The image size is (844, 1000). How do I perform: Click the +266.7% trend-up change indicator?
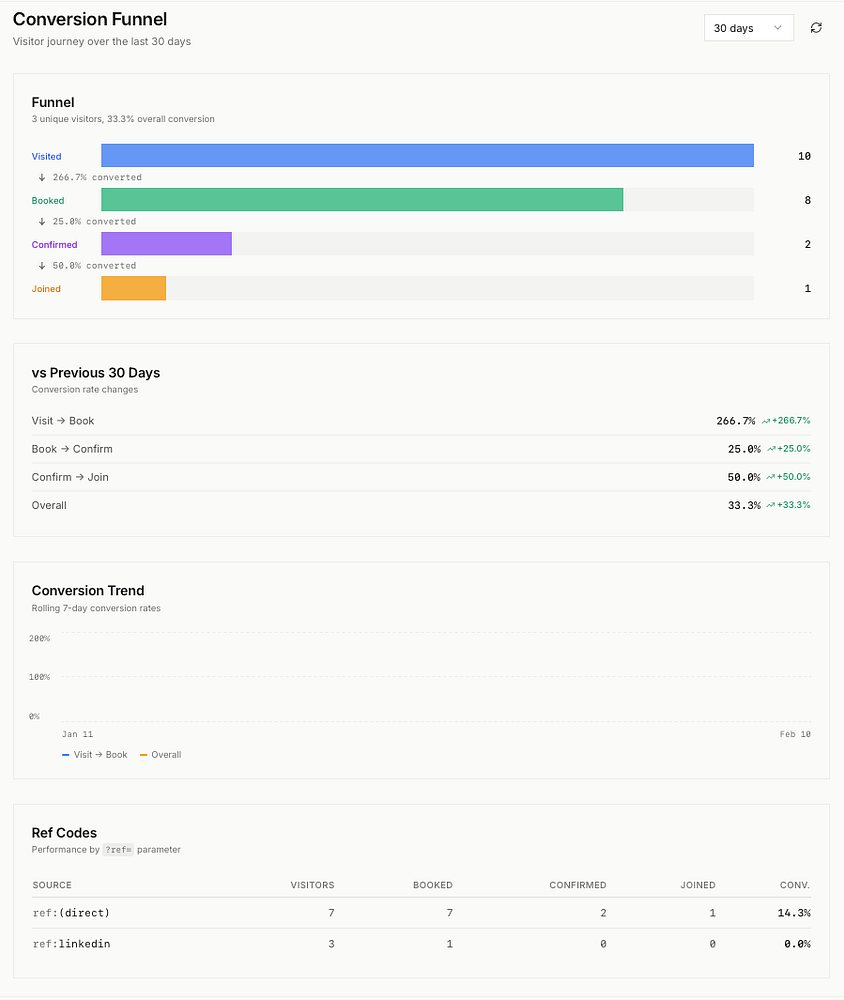tap(786, 421)
